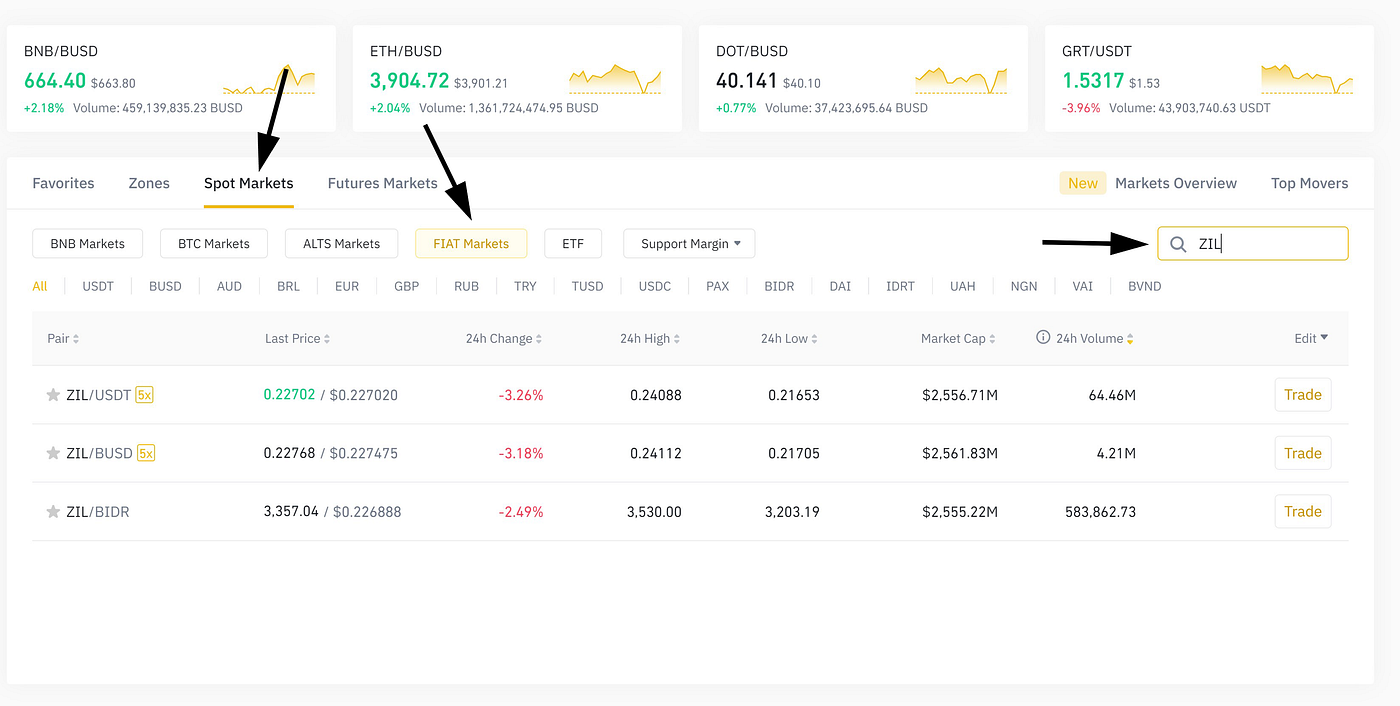Filter by BUSD quote currency

click(165, 286)
